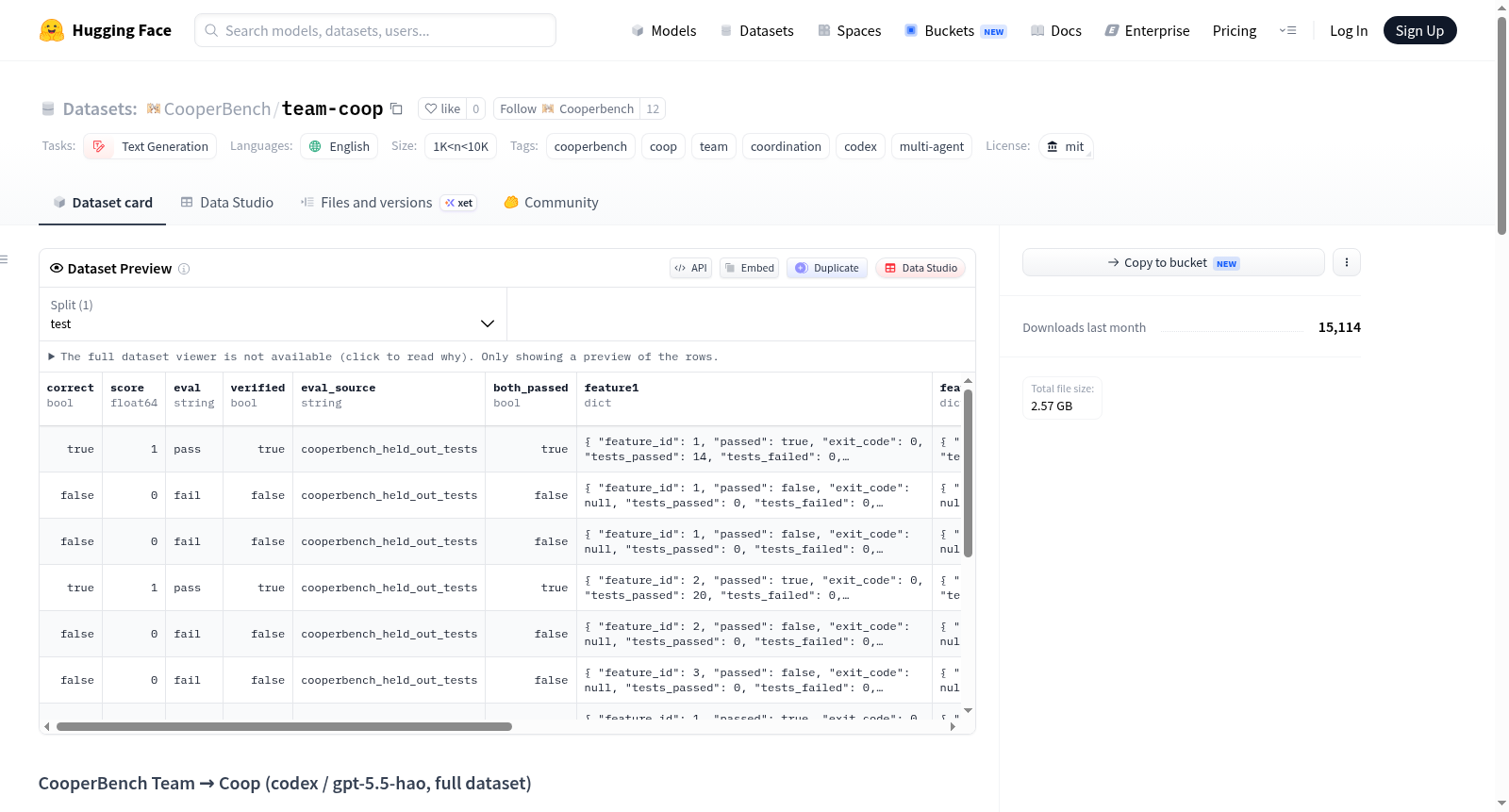Open Buckets in the top navigation
Screen dimensions: 1509x812
955,30
